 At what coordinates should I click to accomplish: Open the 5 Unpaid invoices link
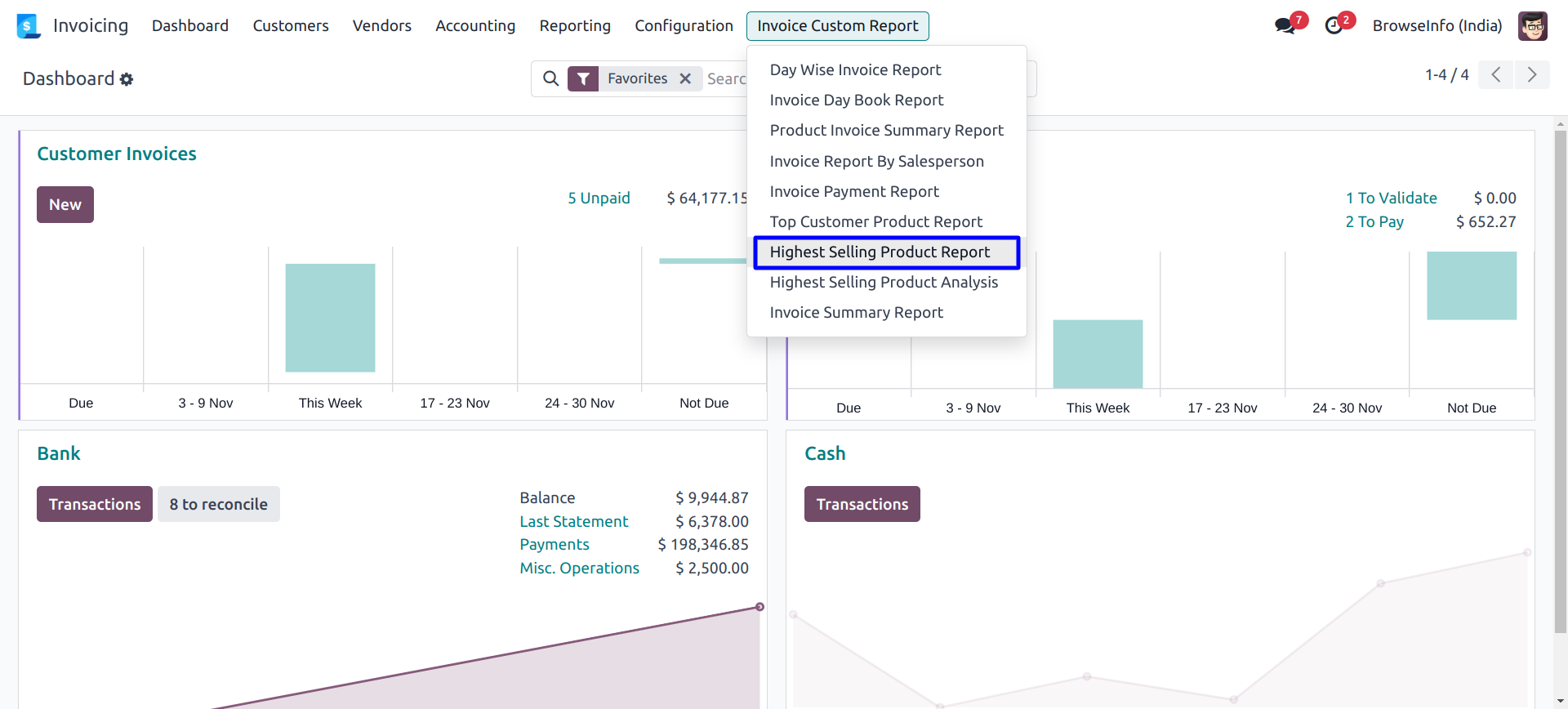(x=599, y=198)
